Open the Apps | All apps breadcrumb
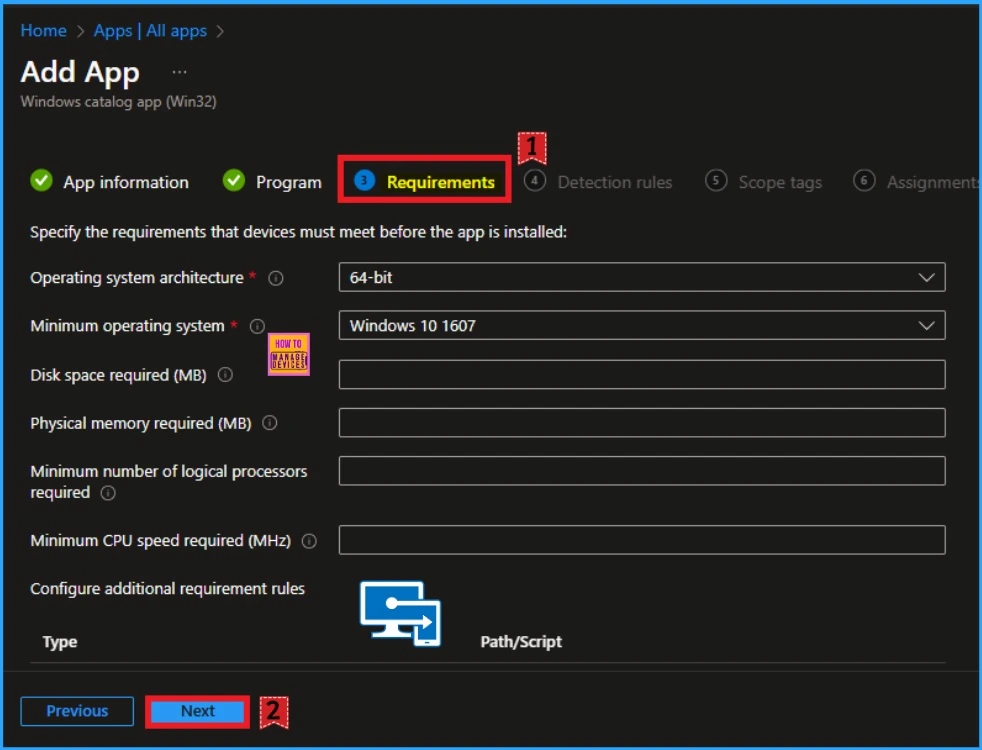 click(x=150, y=31)
